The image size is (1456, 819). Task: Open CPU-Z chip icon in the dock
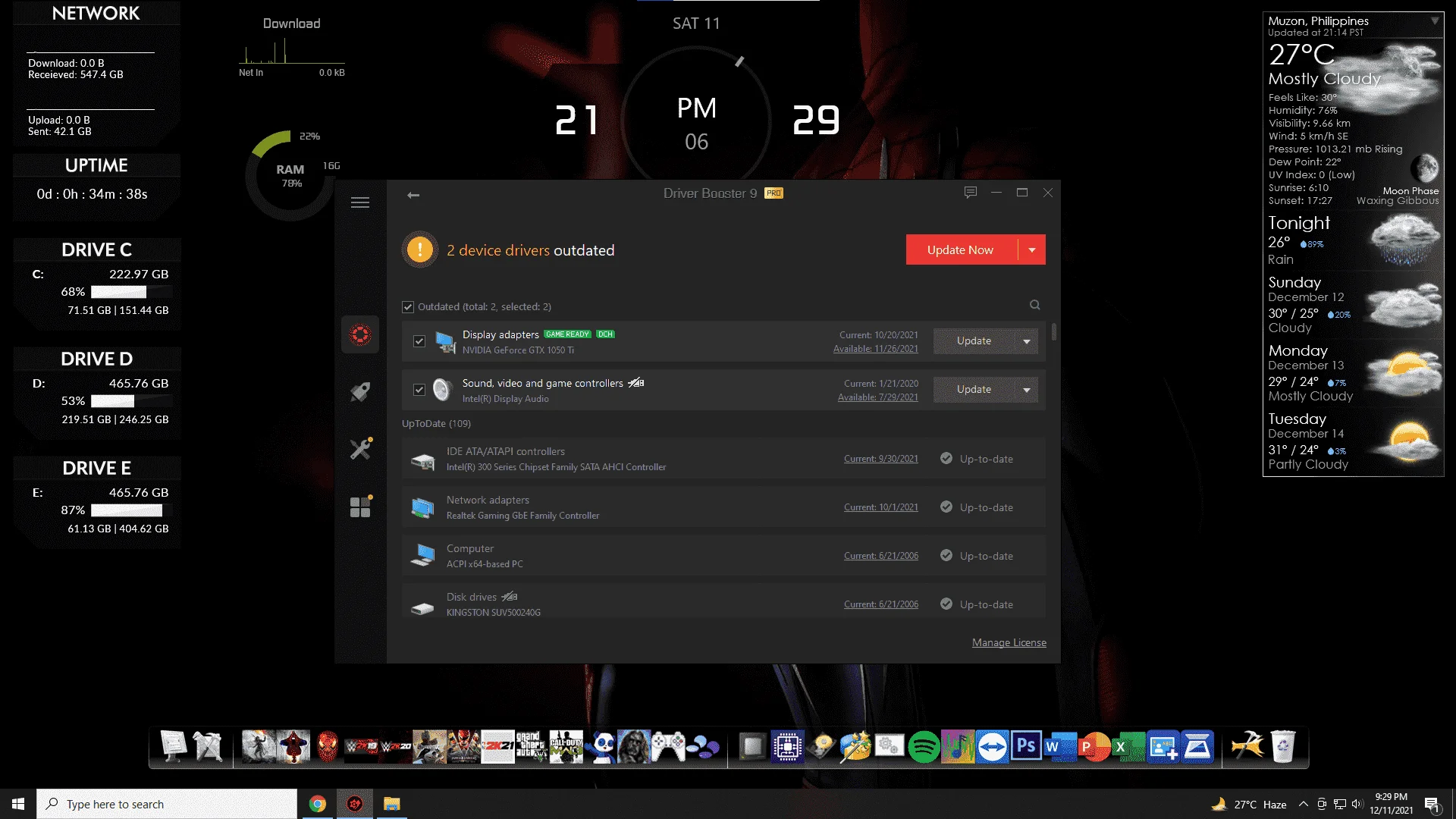788,747
